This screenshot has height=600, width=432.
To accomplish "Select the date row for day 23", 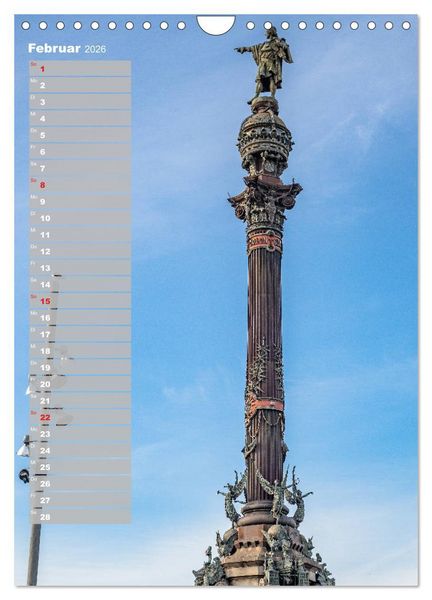I will pos(80,434).
